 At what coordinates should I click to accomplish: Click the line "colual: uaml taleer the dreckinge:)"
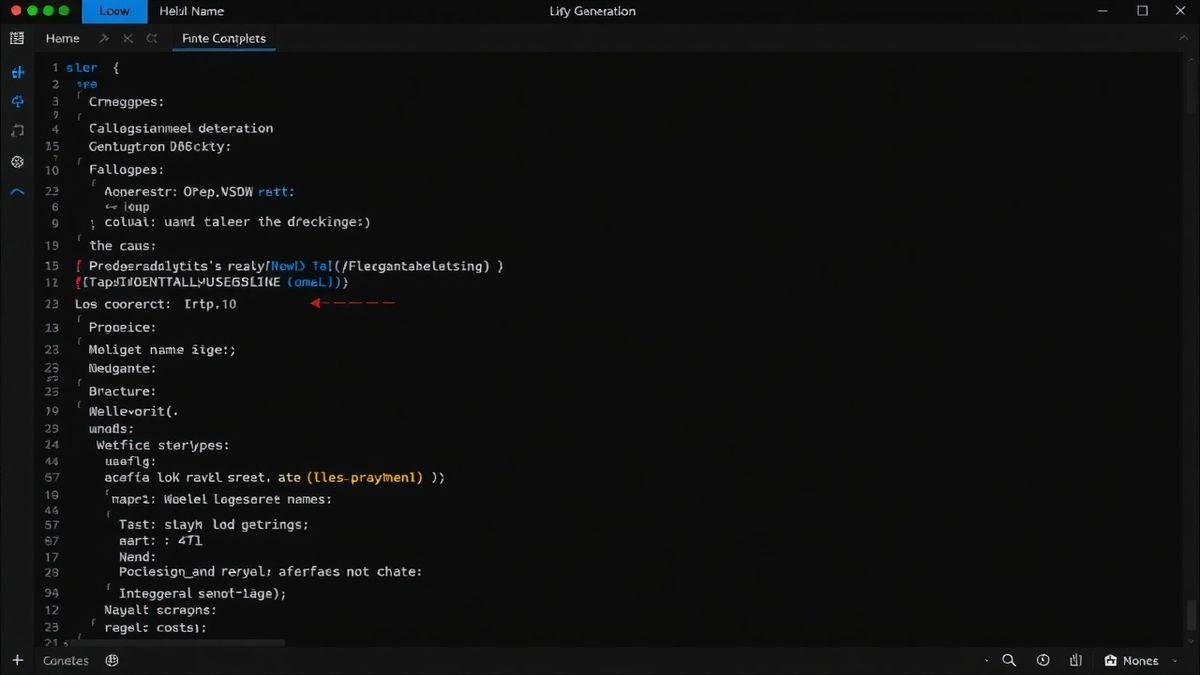237,222
